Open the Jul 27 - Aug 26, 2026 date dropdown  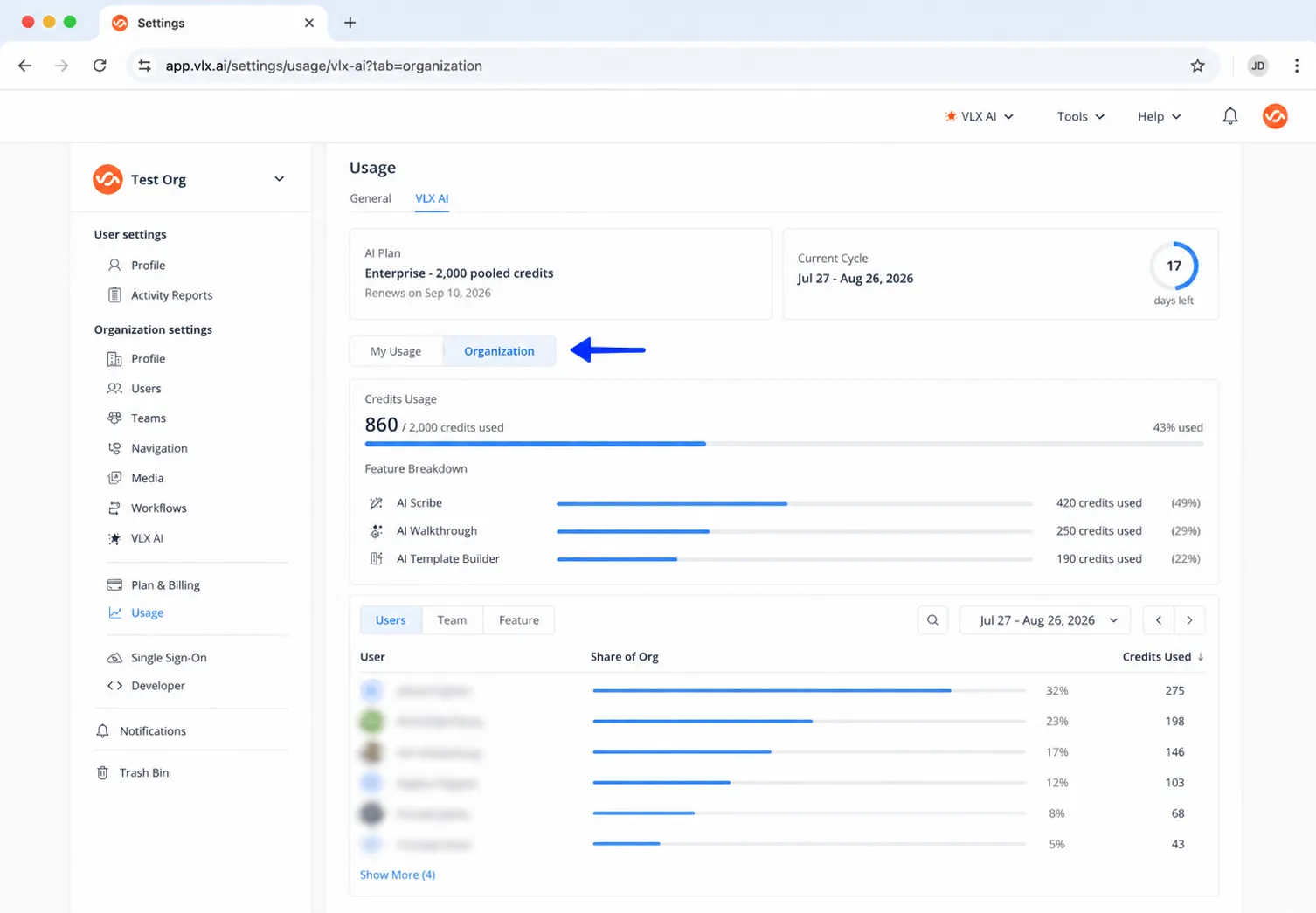tap(1045, 620)
